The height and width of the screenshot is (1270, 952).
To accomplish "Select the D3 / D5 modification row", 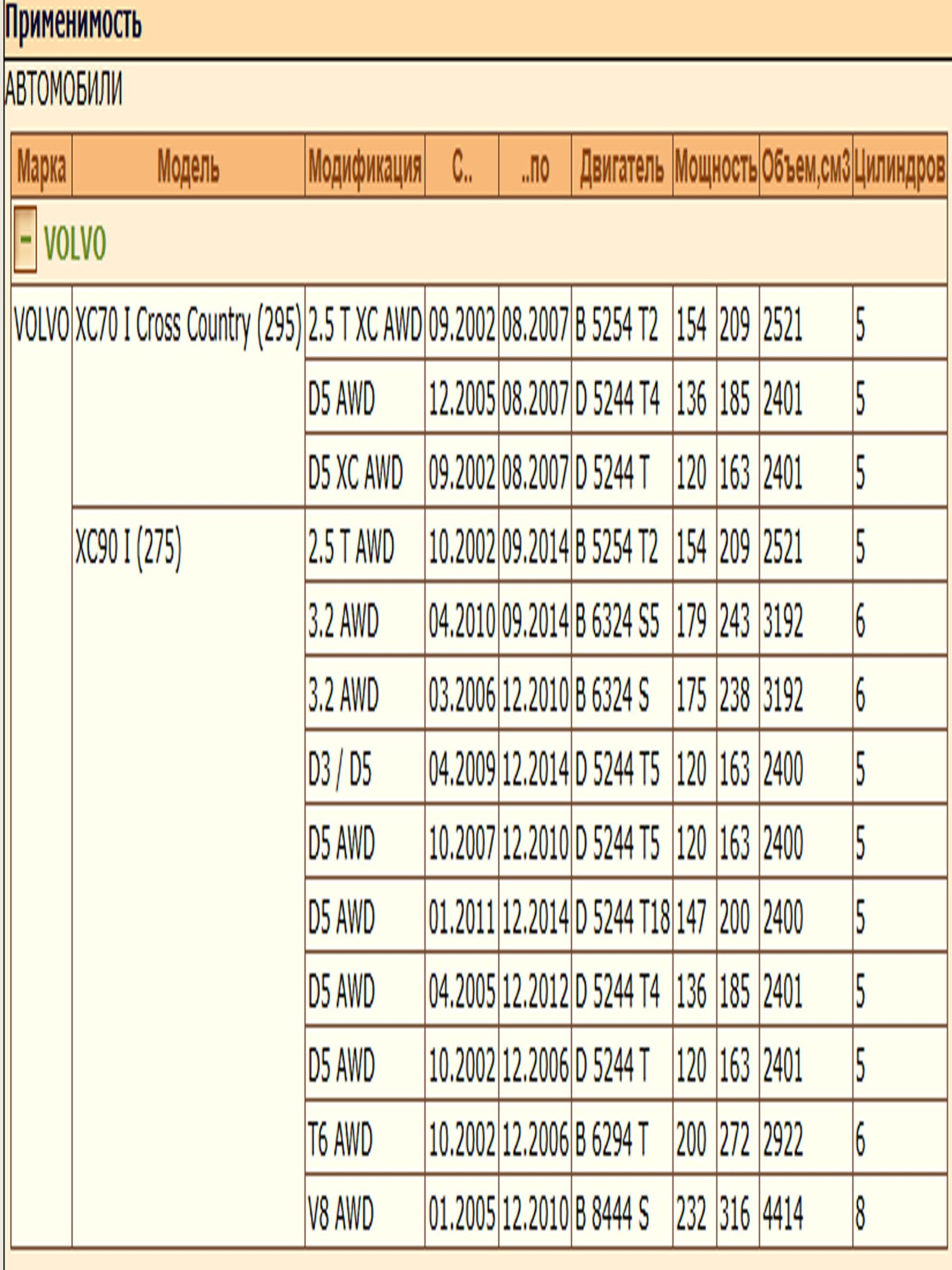I will pyautogui.click(x=340, y=769).
